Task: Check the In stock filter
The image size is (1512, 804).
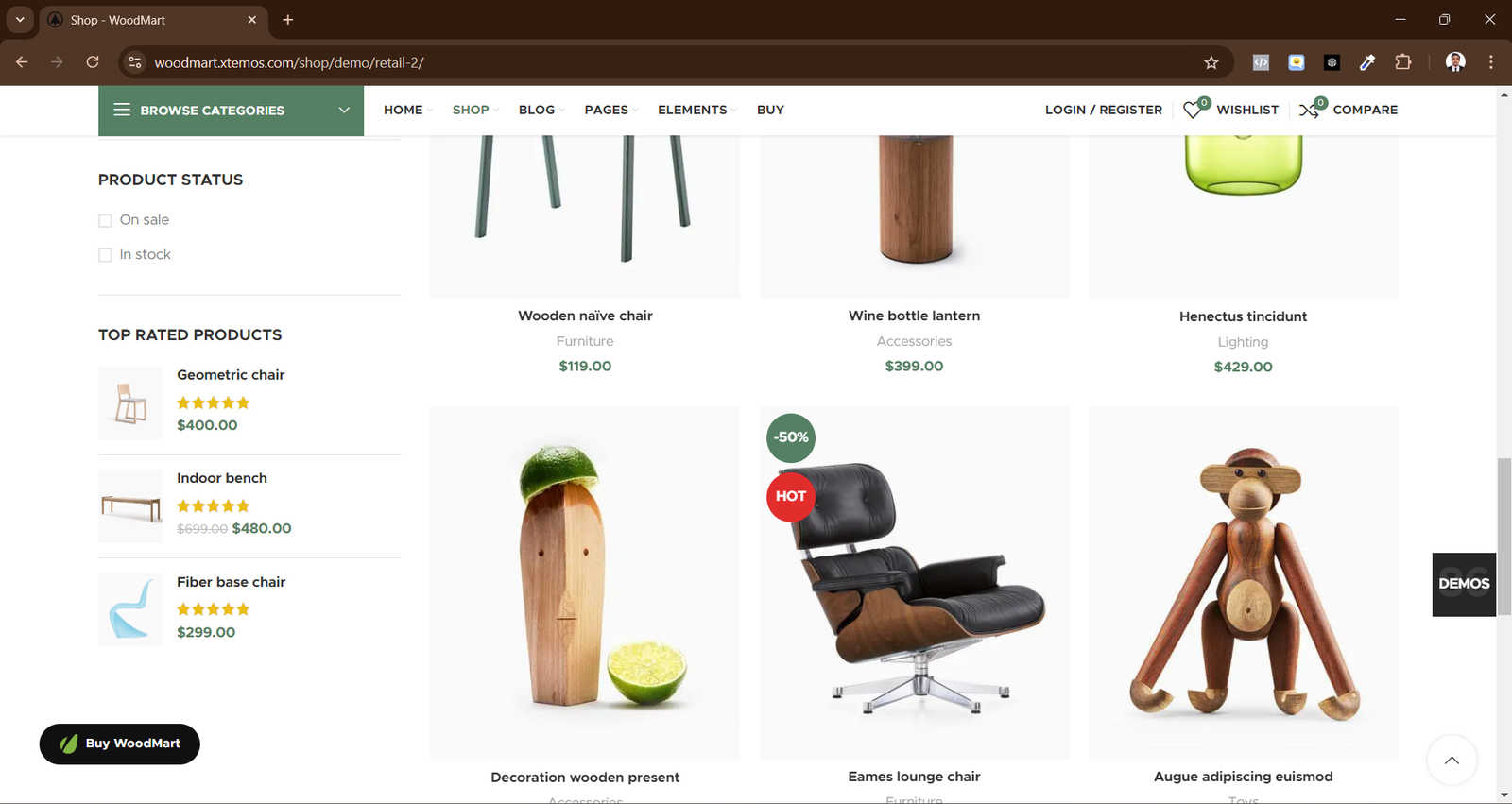Action: pyautogui.click(x=105, y=255)
